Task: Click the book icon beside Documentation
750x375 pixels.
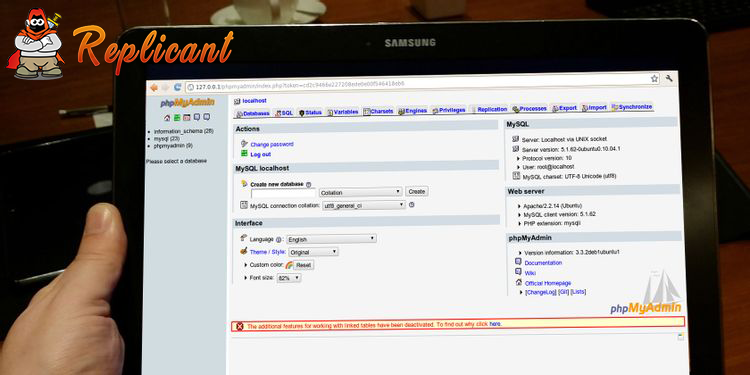Action: (x=518, y=262)
